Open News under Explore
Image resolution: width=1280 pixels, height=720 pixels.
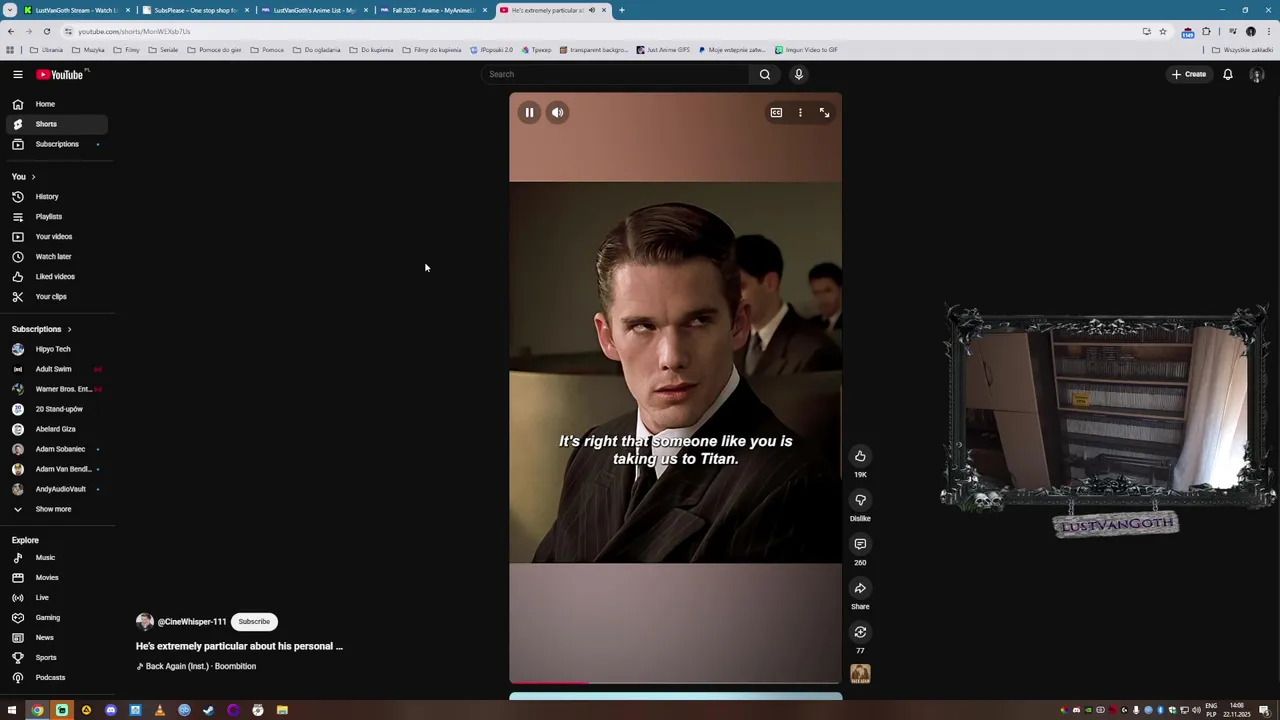(56, 638)
